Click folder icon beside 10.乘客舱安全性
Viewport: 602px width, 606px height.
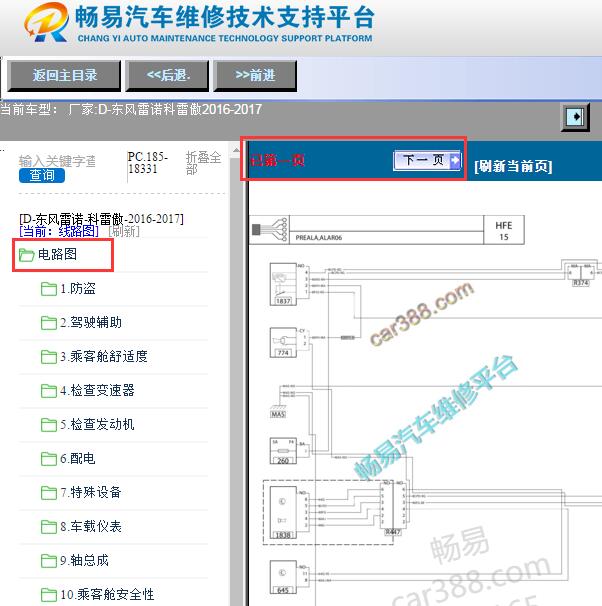tap(49, 595)
